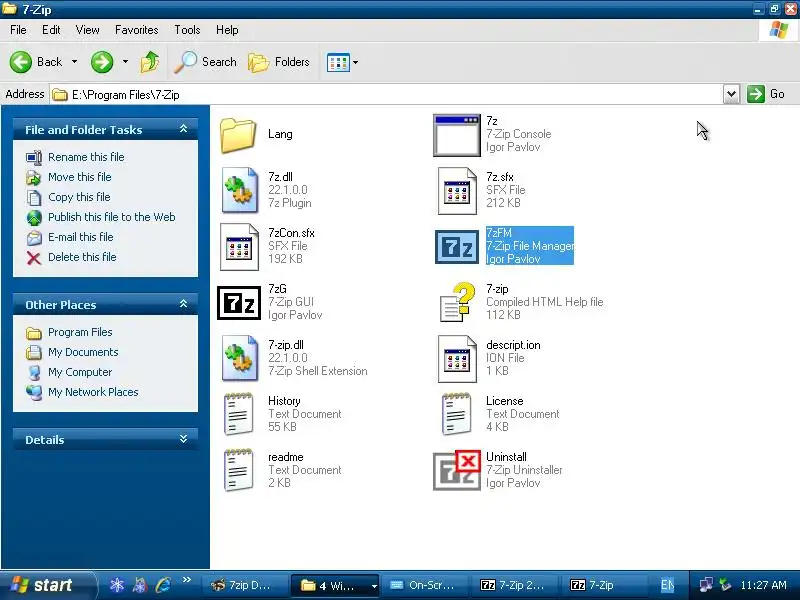Click Publish this file to the Web
Image resolution: width=800 pixels, height=600 pixels.
pos(112,217)
